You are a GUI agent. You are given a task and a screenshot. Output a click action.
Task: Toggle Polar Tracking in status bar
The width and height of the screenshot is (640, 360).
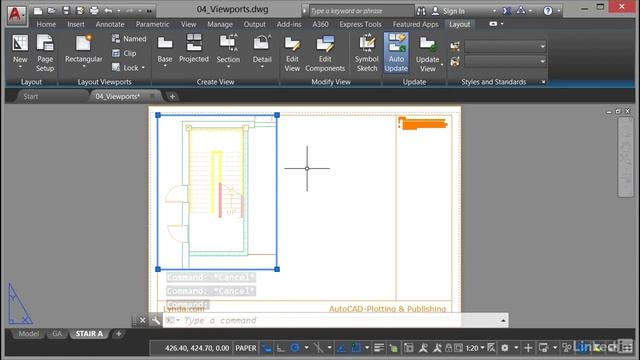(x=295, y=348)
